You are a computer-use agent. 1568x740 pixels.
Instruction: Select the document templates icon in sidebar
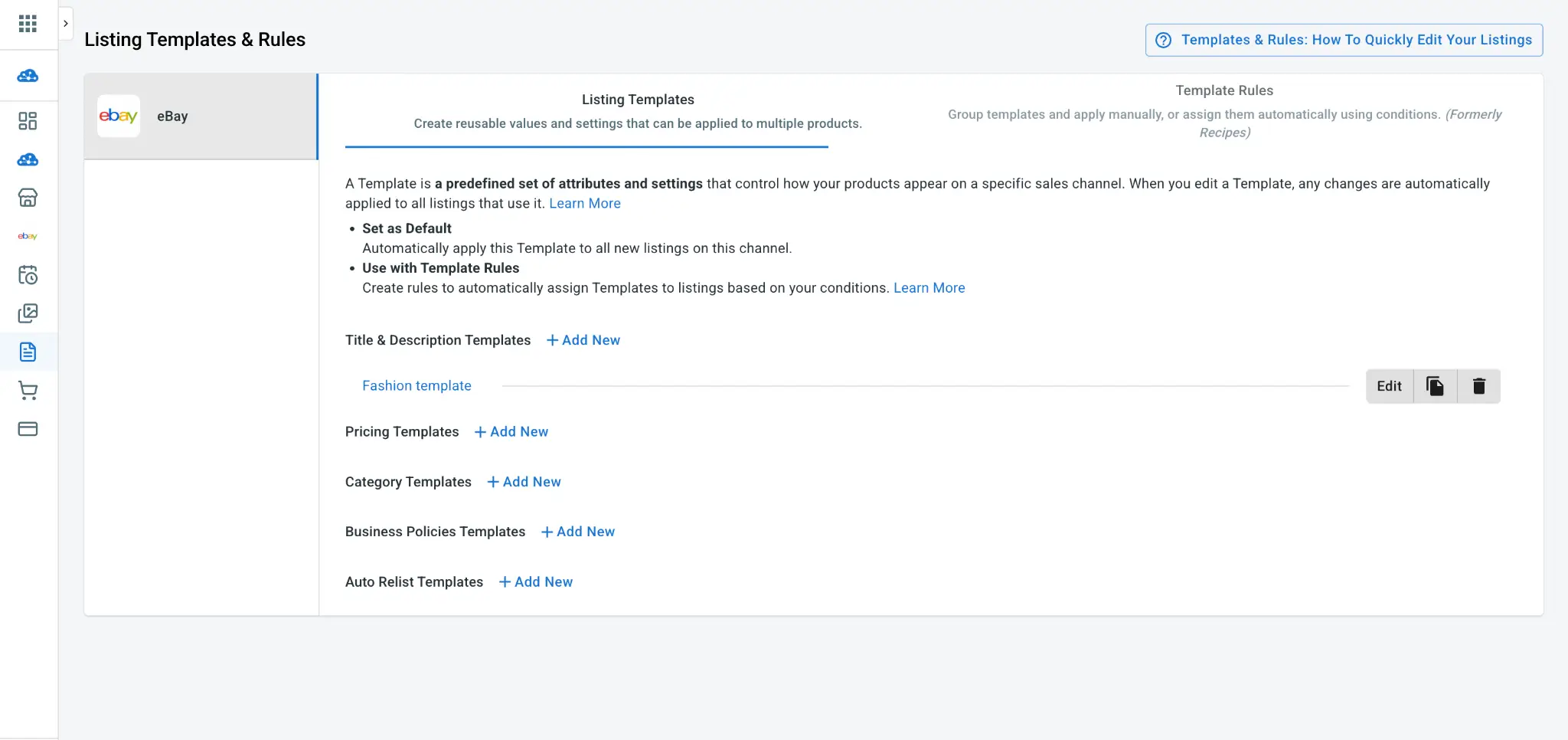pos(28,352)
